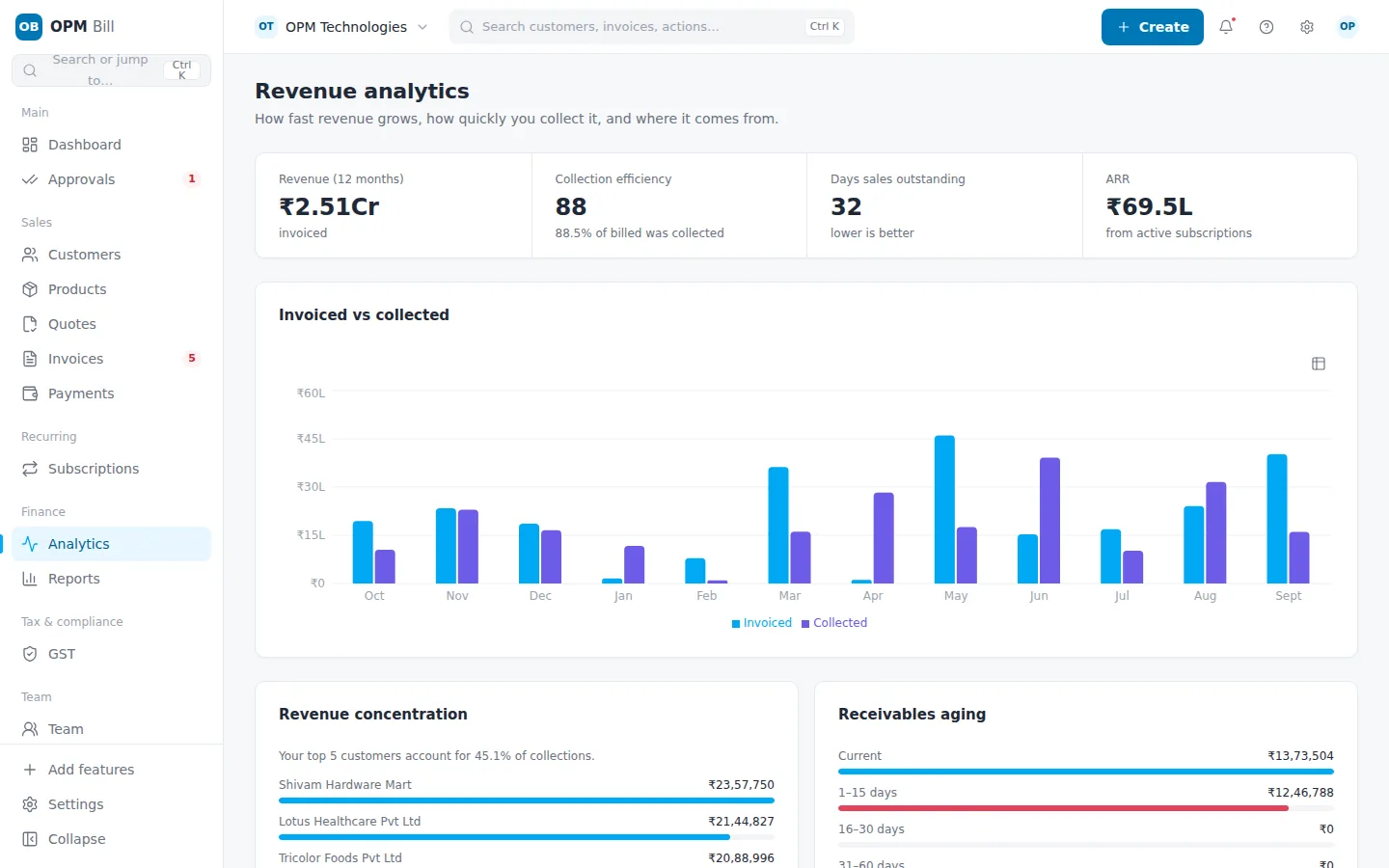Click the Tricolor Foods Pvt Ltd row
The image size is (1389, 868).
[x=527, y=858]
